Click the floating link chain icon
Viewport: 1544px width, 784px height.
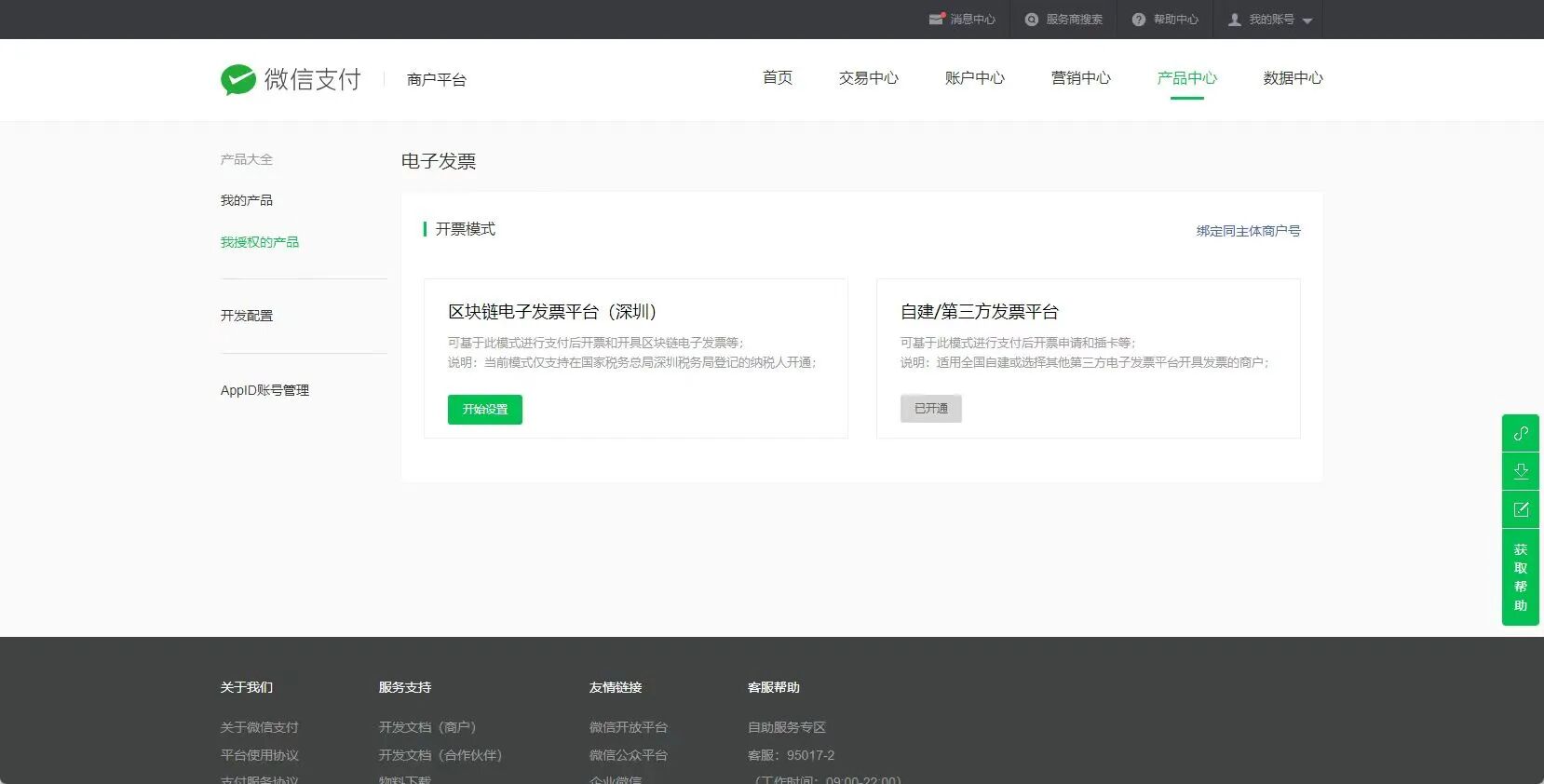(1521, 433)
